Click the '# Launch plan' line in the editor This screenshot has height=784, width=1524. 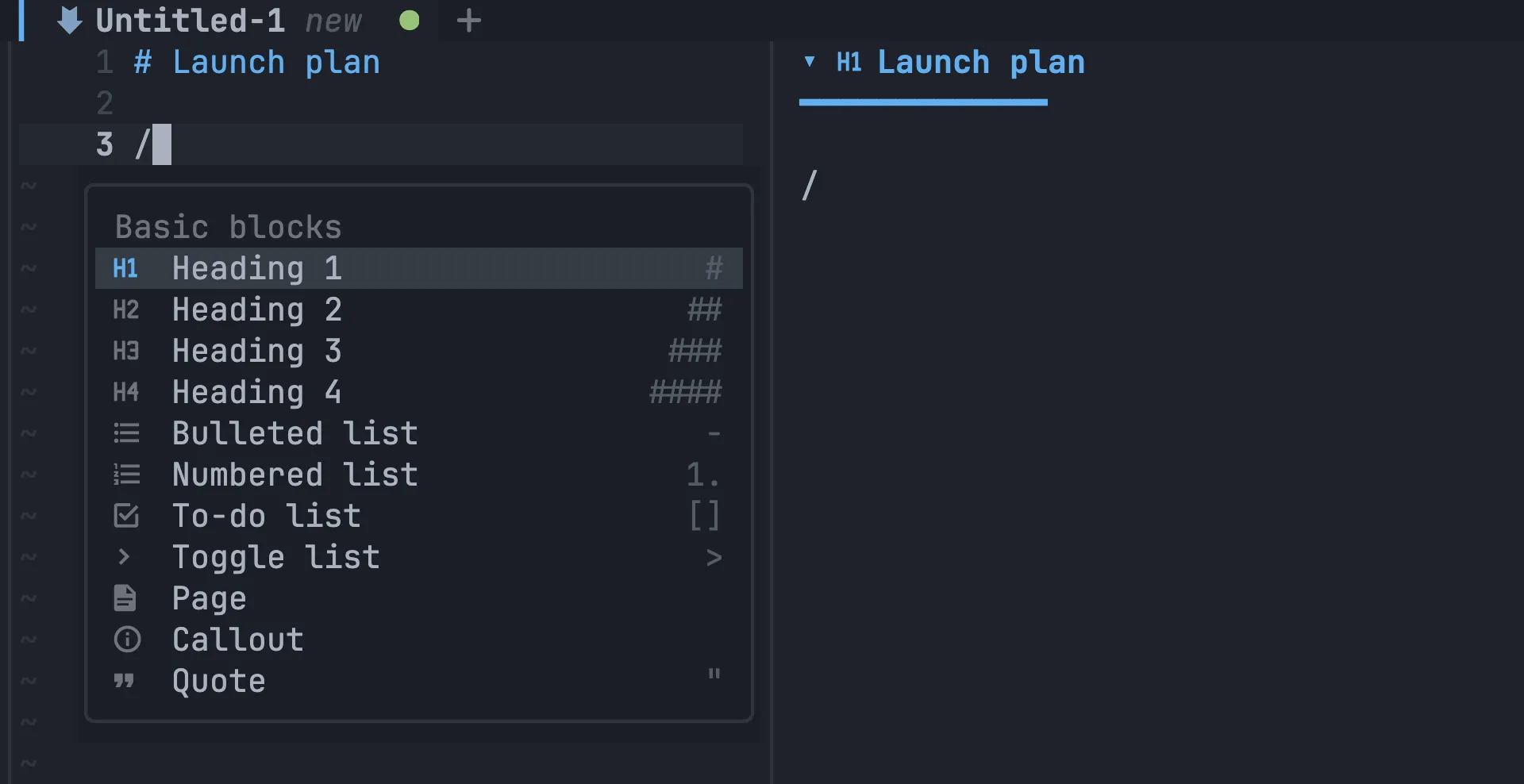point(257,62)
